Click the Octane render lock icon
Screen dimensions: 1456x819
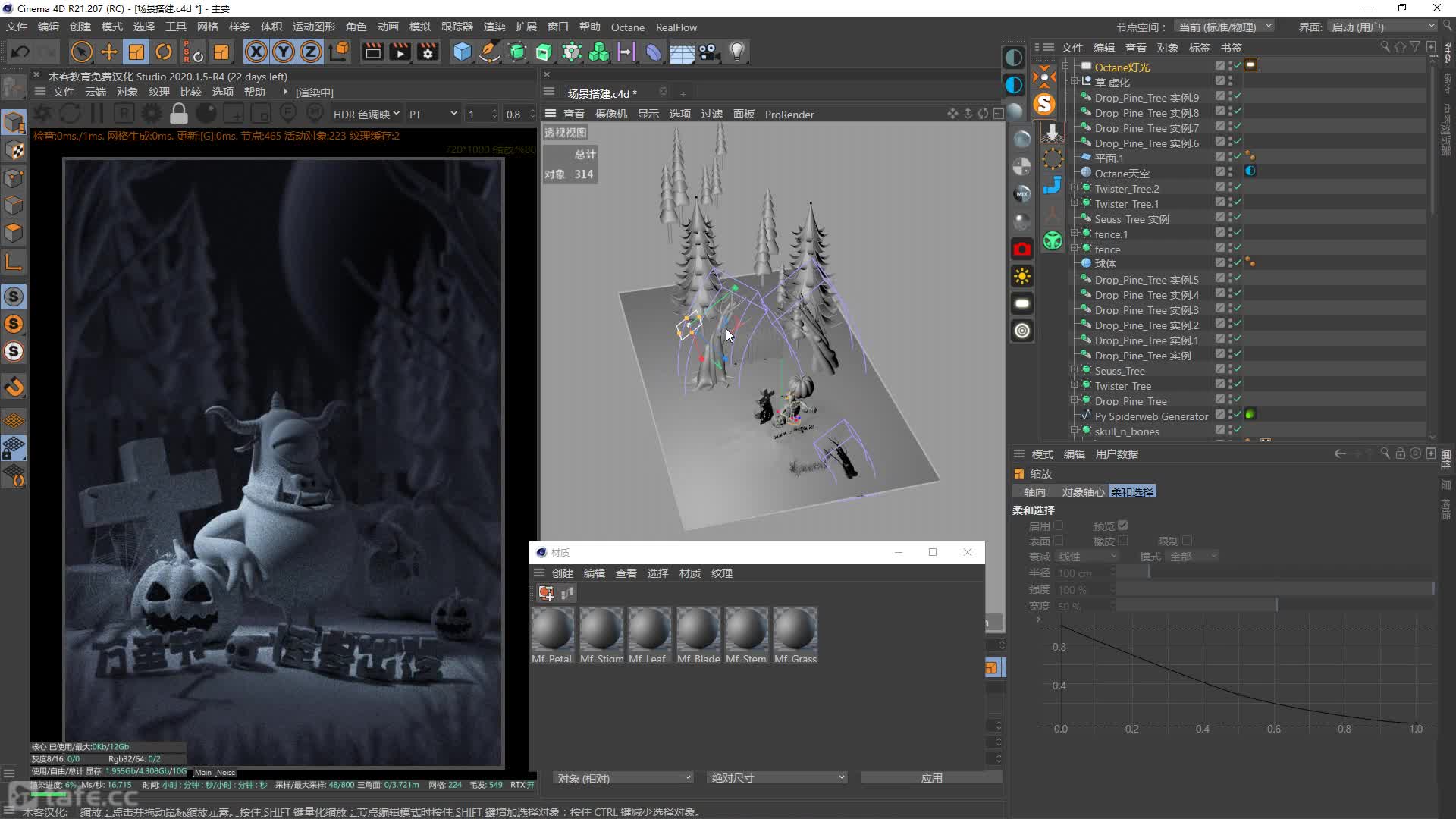pyautogui.click(x=179, y=114)
